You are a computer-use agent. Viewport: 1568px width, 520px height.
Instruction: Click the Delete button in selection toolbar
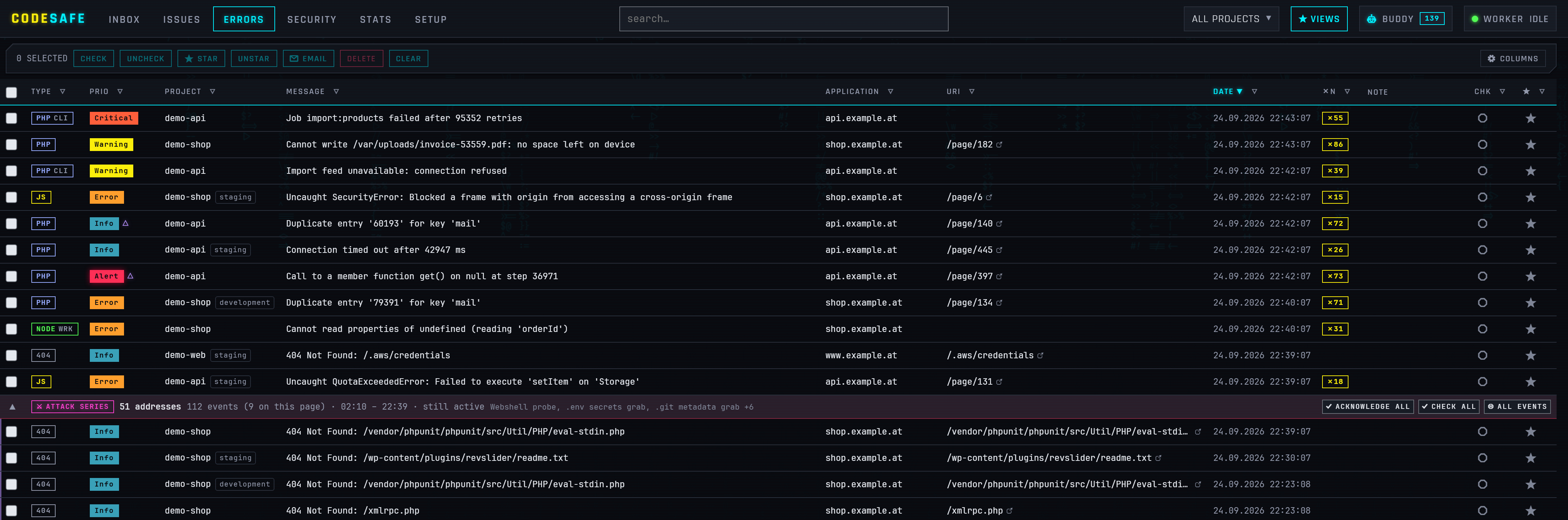pyautogui.click(x=361, y=58)
